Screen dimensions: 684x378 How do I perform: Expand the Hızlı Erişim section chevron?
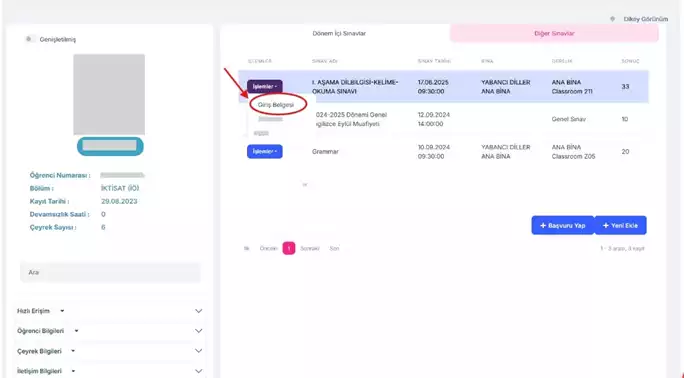pos(198,311)
